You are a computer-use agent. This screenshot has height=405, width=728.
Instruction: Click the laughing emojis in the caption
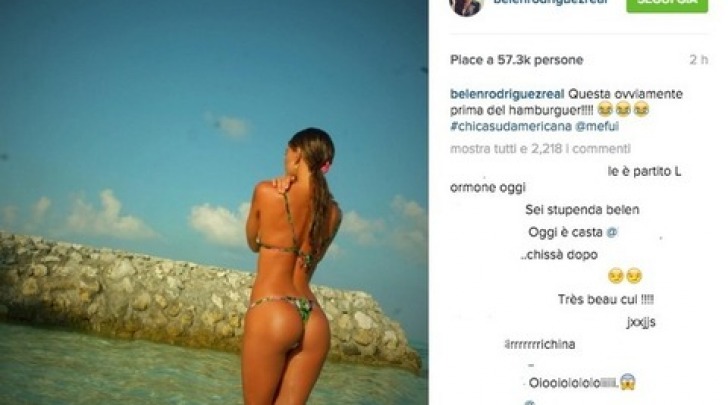coord(623,110)
